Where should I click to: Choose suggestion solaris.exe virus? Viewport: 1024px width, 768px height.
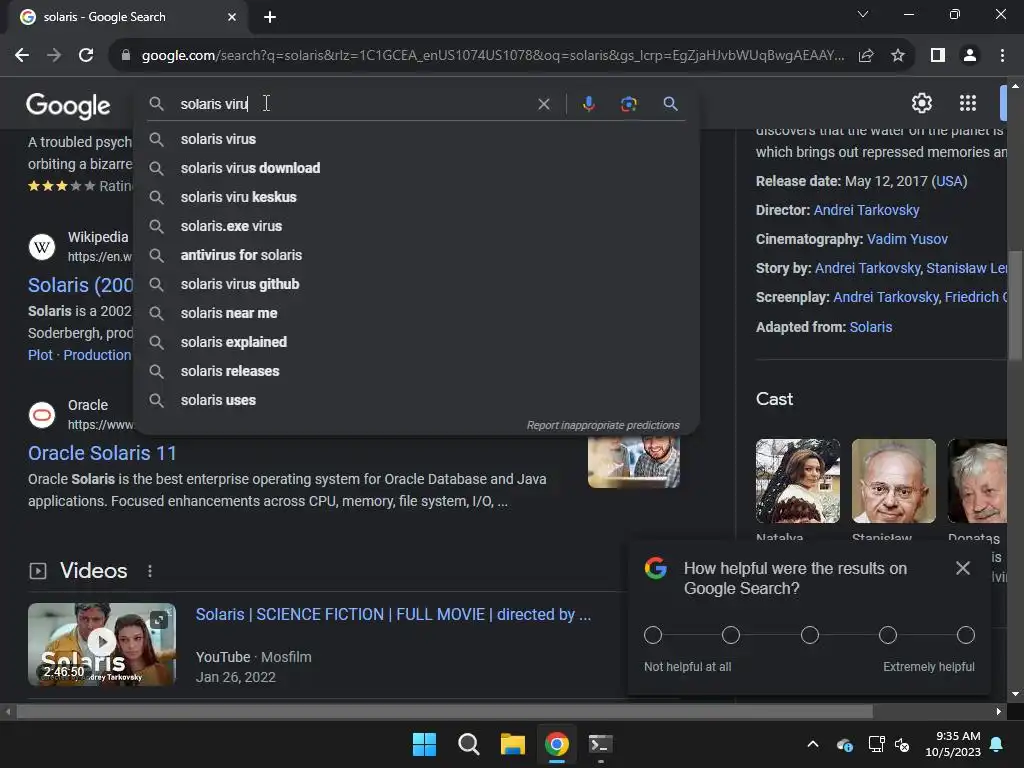(416, 226)
